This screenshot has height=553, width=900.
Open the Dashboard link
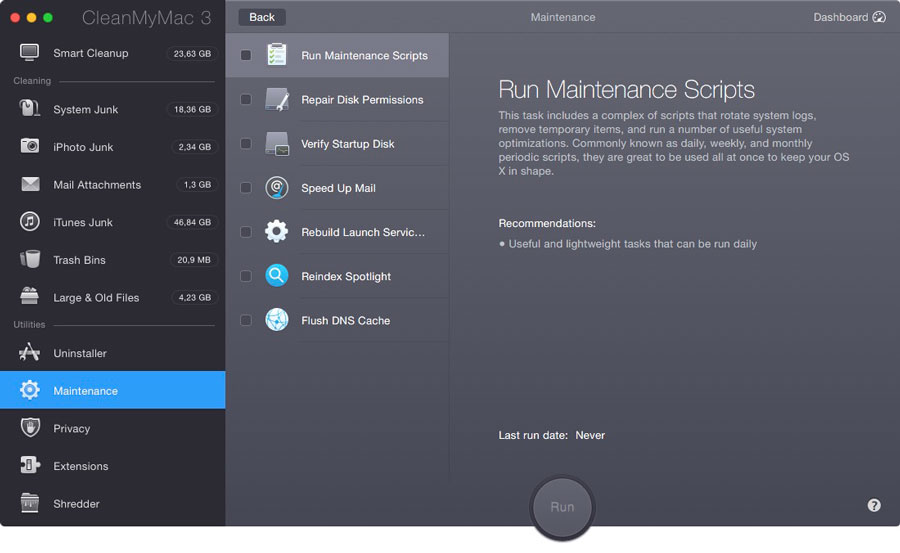click(841, 17)
